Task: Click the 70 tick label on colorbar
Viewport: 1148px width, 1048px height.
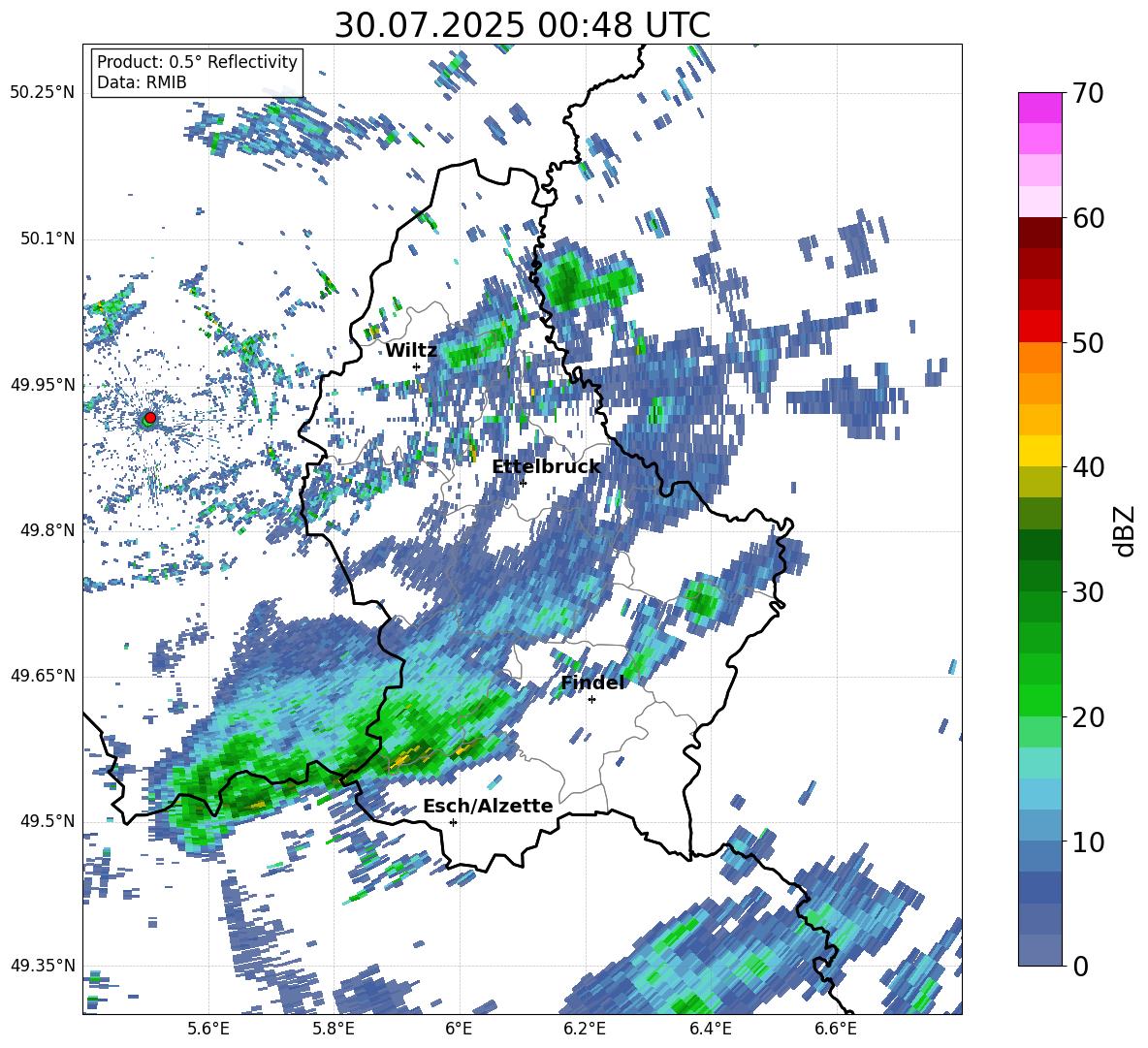Action: pos(1088,93)
